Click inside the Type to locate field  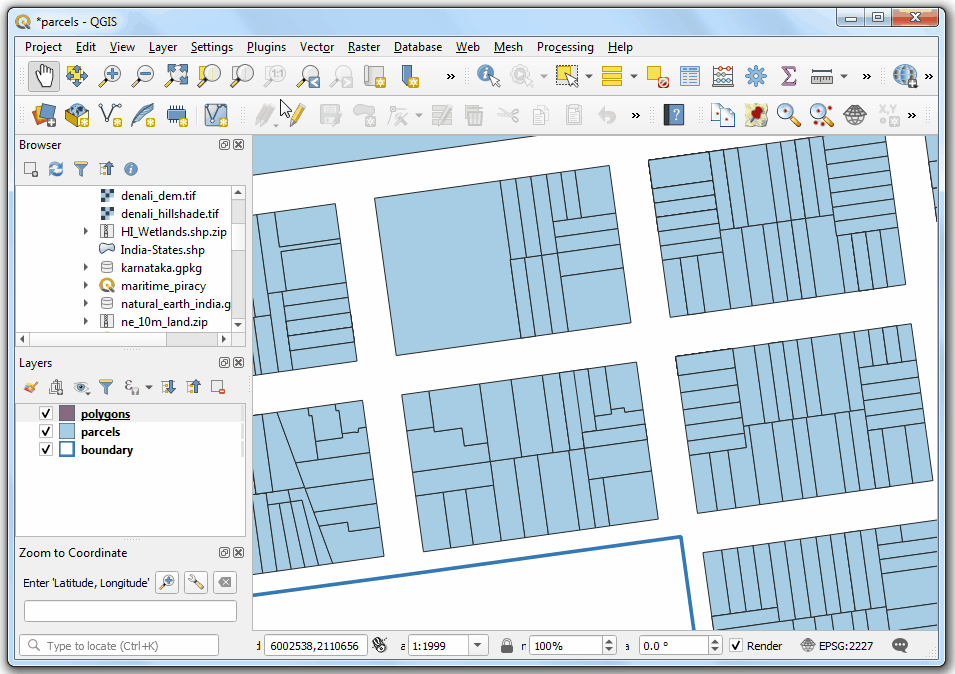(118, 645)
